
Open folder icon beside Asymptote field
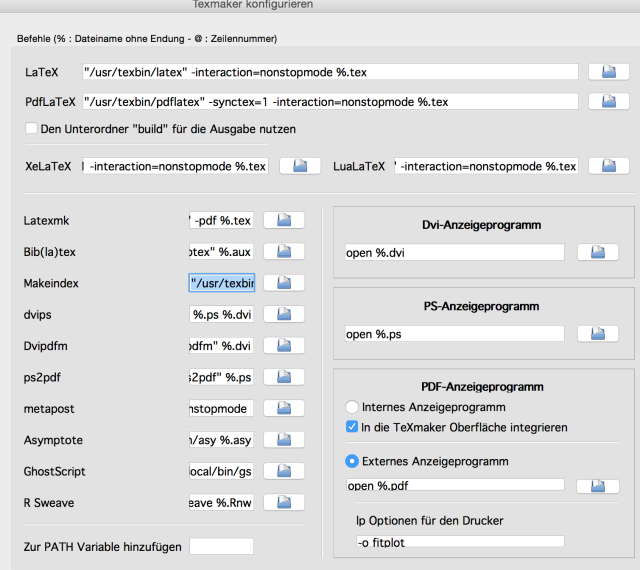(284, 439)
